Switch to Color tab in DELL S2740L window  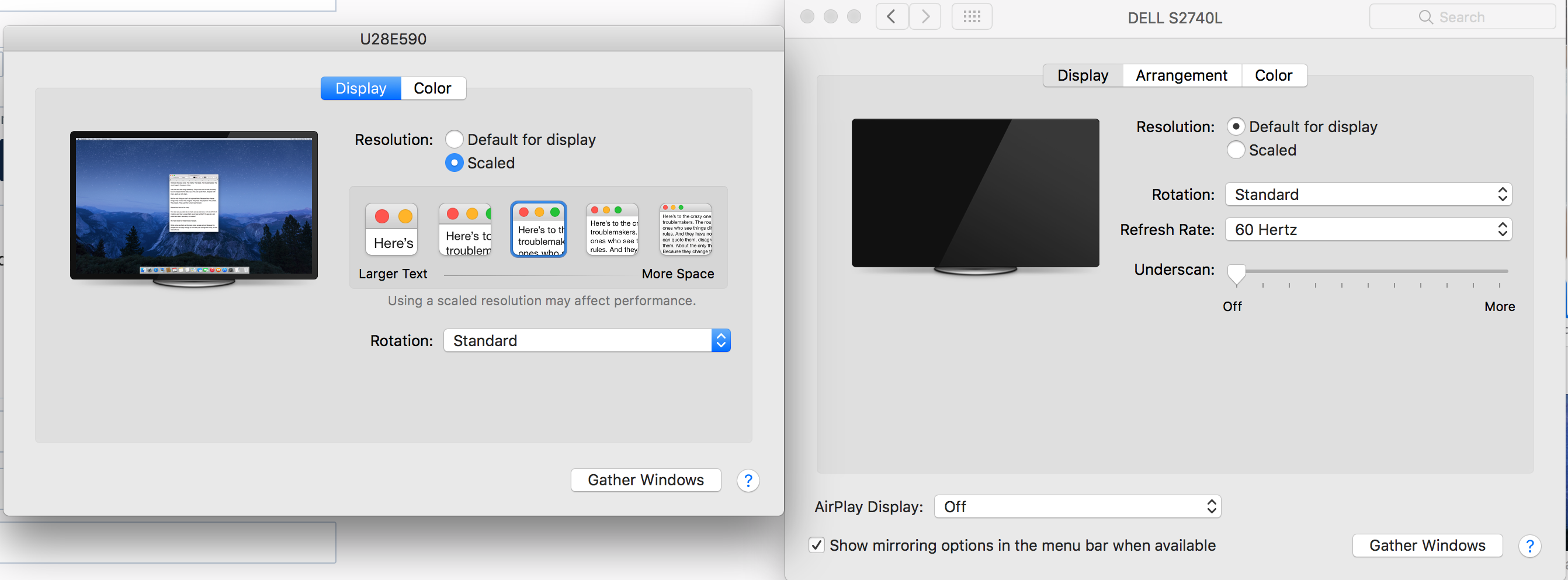tap(1274, 75)
